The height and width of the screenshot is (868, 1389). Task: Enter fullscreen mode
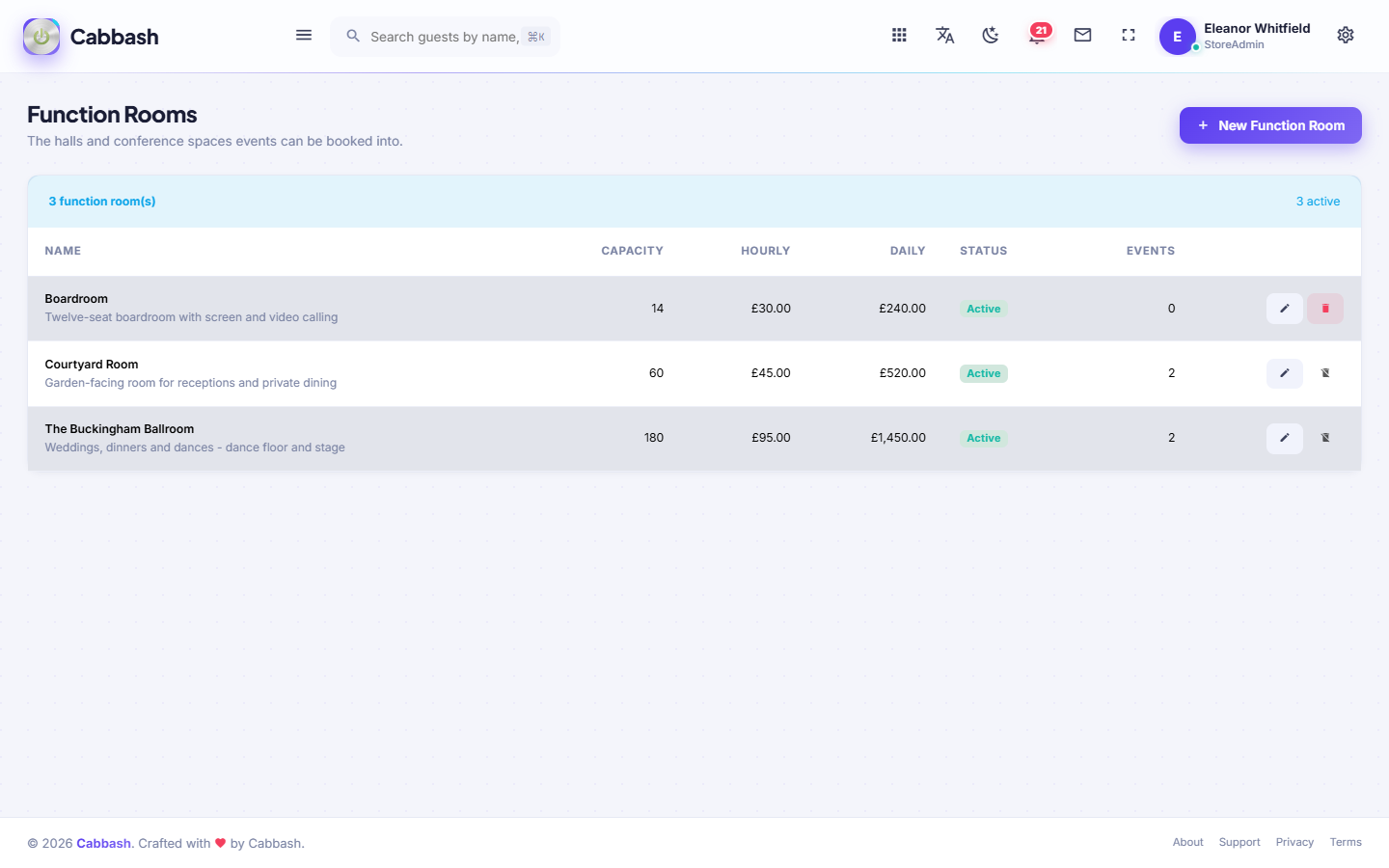point(1129,36)
